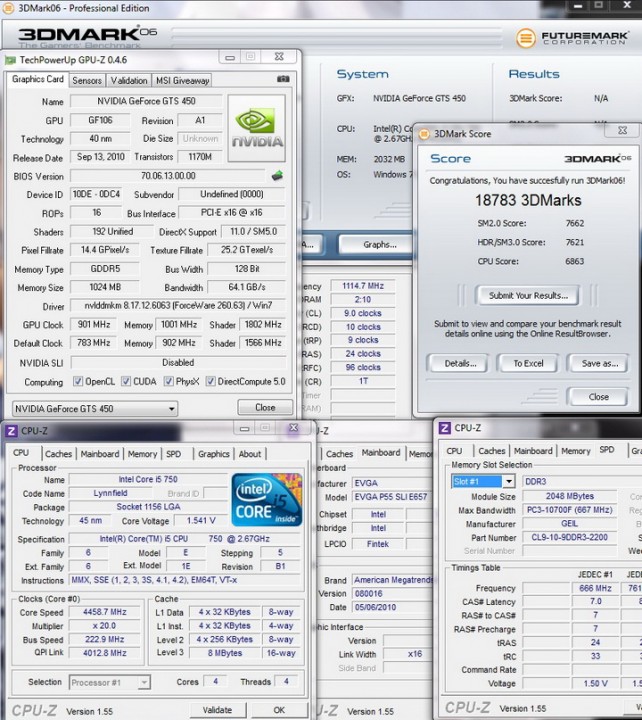Click the Validate button in CPU-Z
Viewport: 642px width, 720px height.
click(x=217, y=710)
